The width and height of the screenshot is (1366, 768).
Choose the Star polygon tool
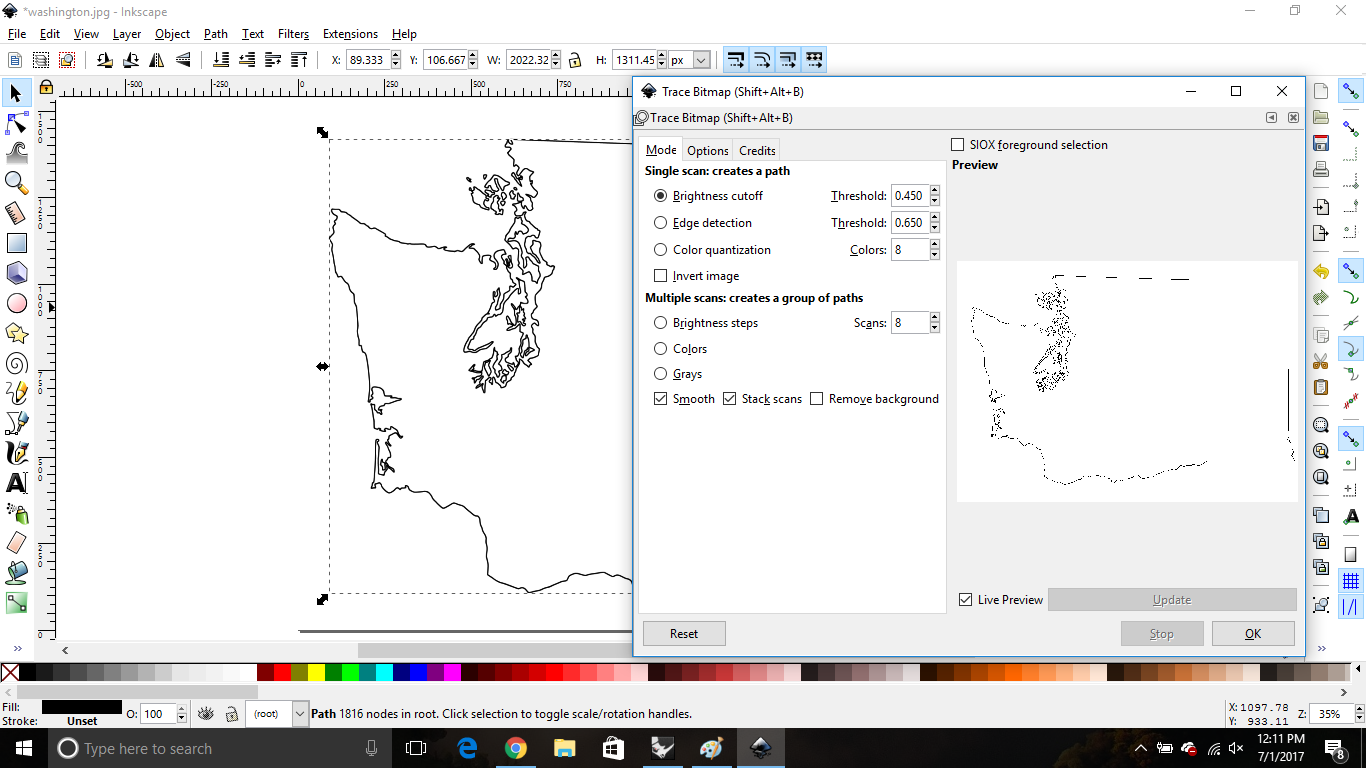[16, 332]
